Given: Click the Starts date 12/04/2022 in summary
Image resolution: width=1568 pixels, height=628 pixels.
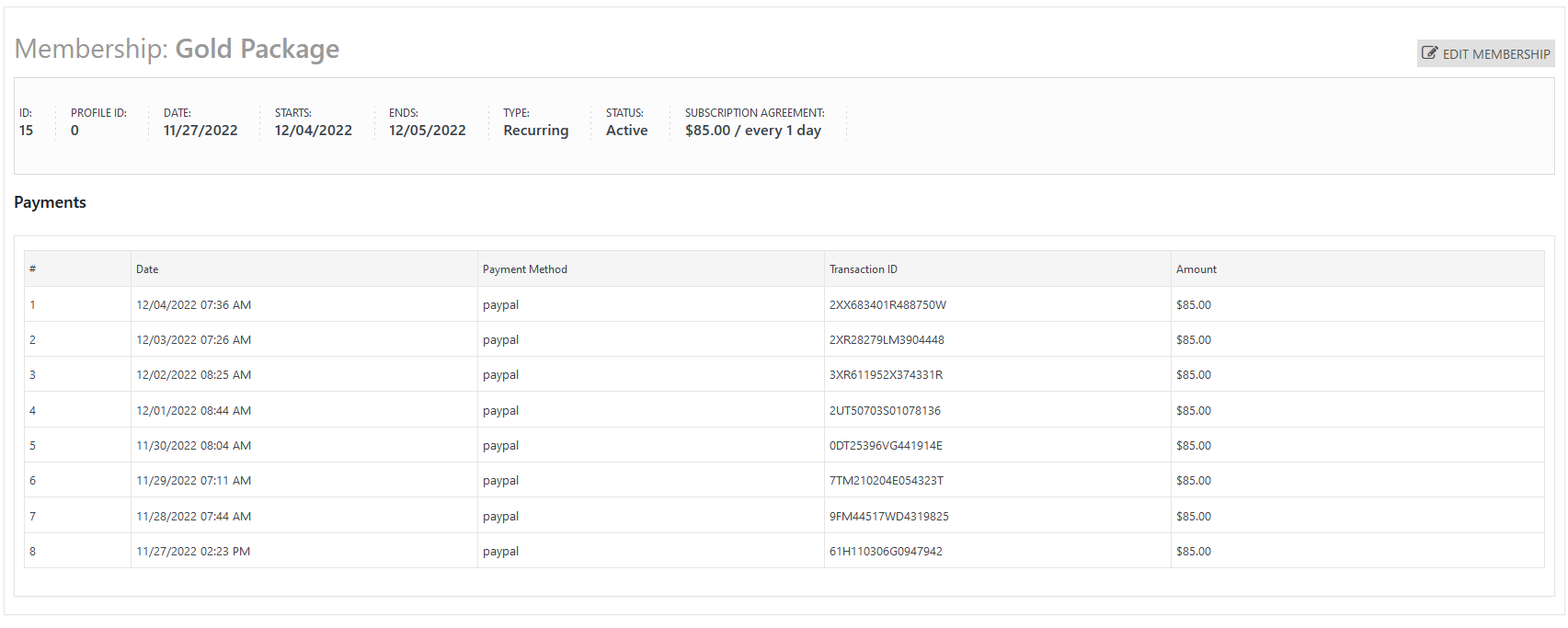Looking at the screenshot, I should pyautogui.click(x=314, y=131).
